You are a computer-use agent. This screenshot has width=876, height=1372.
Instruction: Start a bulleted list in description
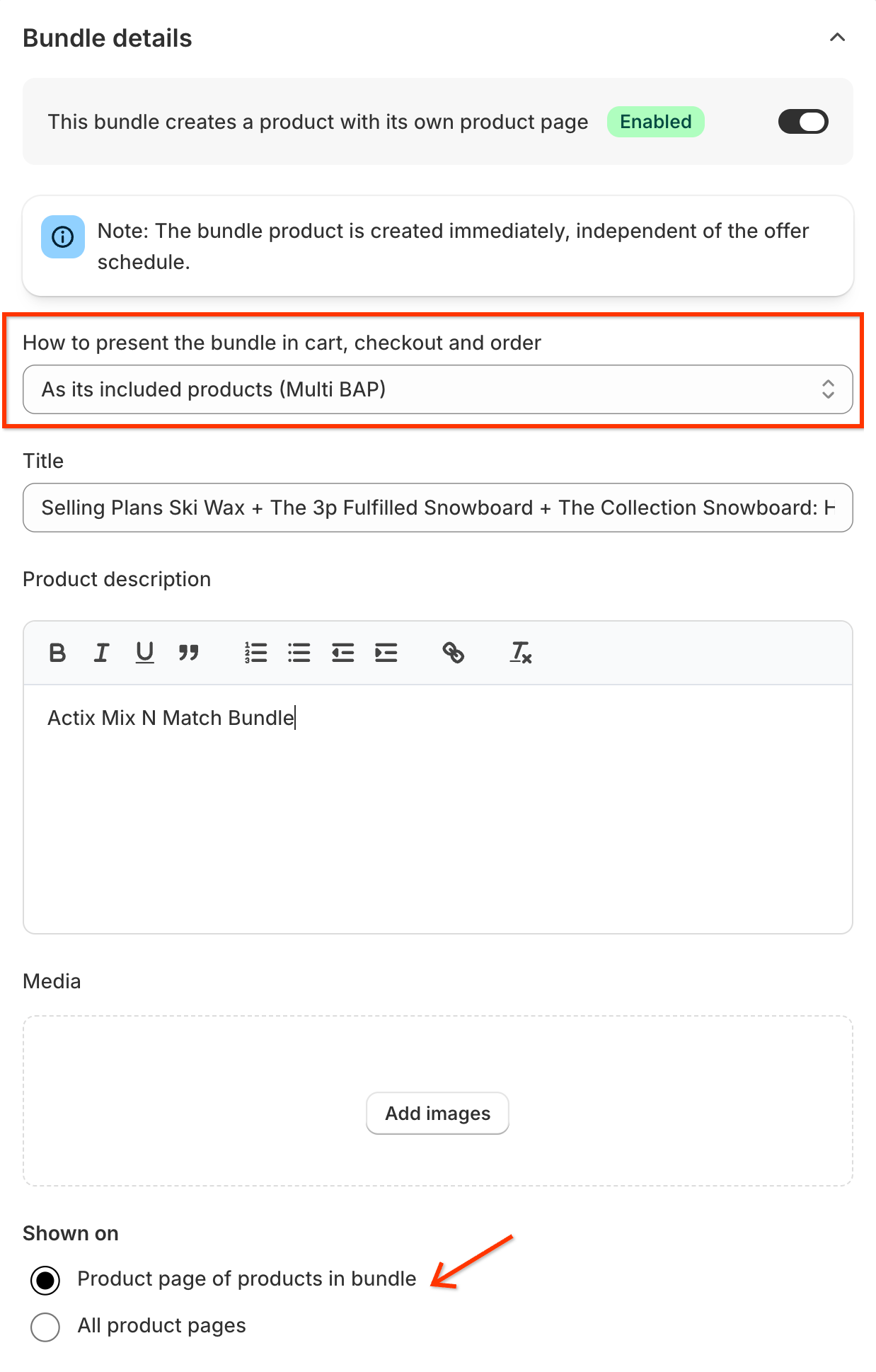299,652
